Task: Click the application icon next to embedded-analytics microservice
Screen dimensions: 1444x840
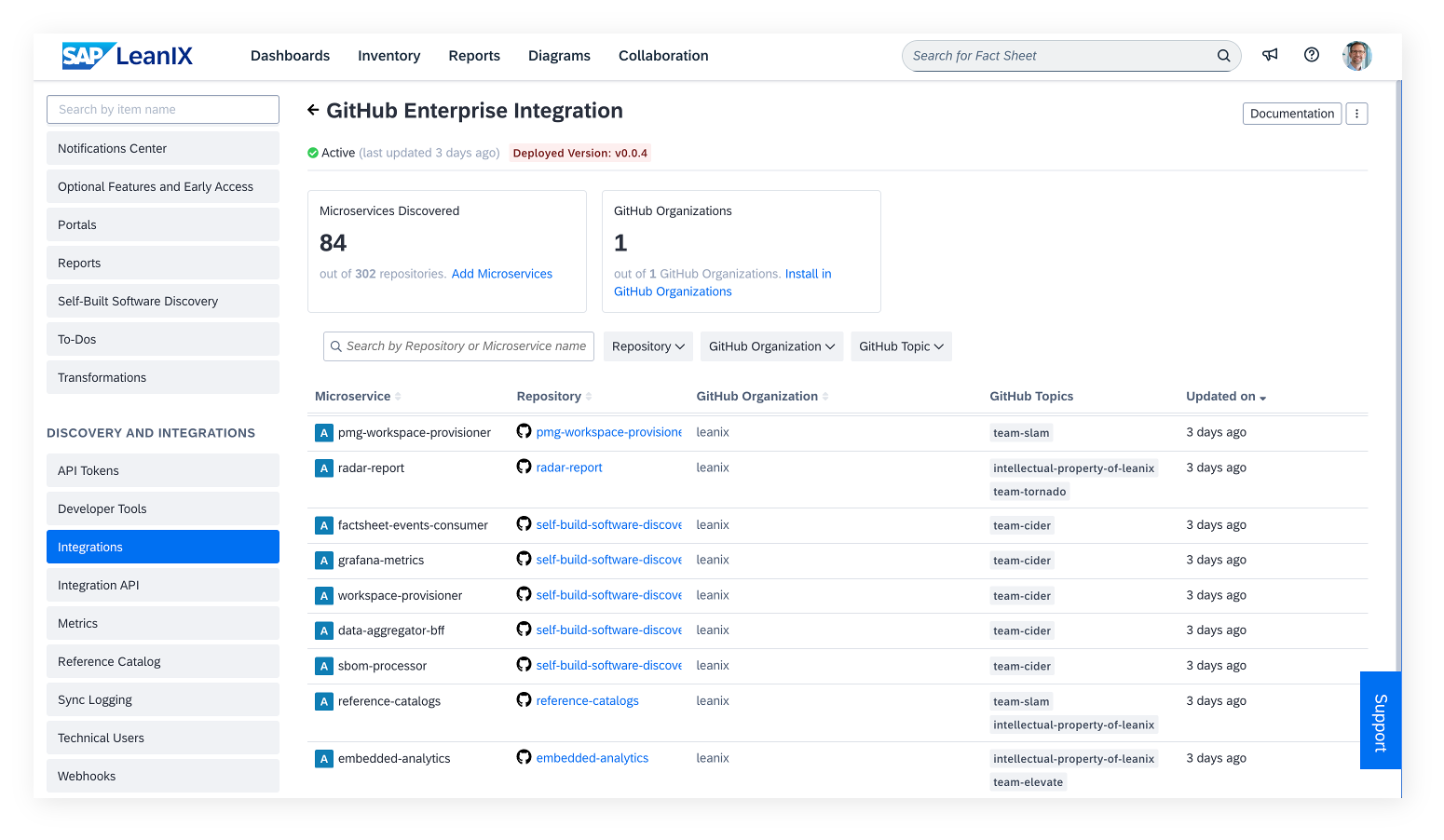Action: [324, 759]
